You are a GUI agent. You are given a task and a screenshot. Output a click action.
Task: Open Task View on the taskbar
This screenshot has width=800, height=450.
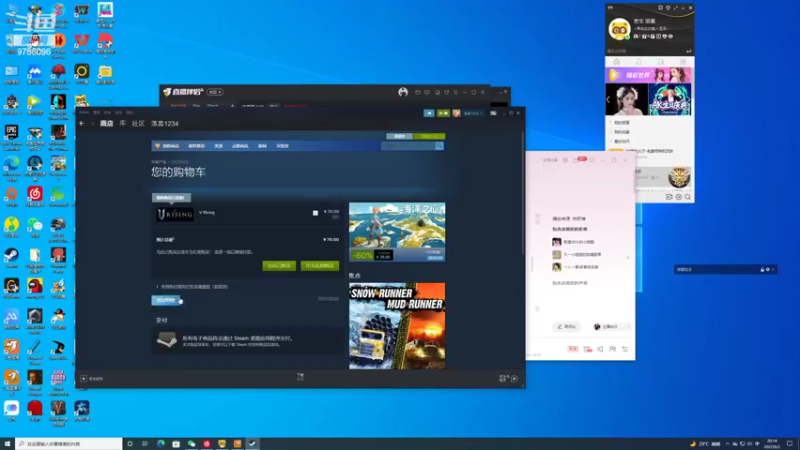click(x=145, y=444)
